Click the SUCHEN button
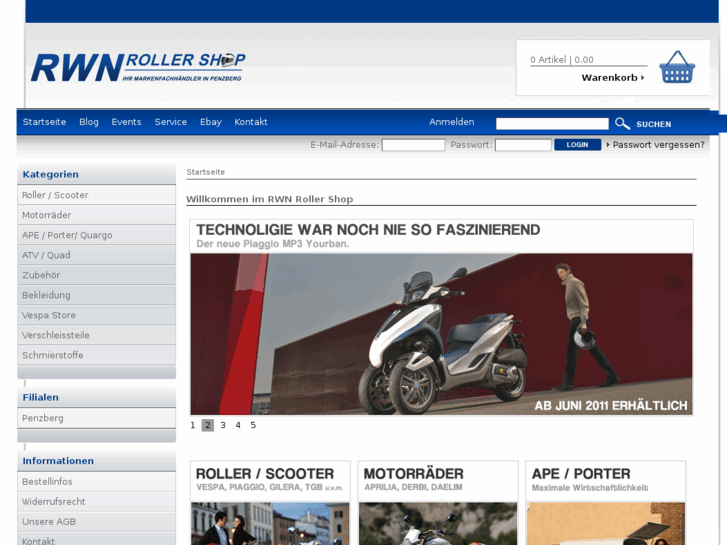Screen dimensions: 727x545 (x=654, y=124)
